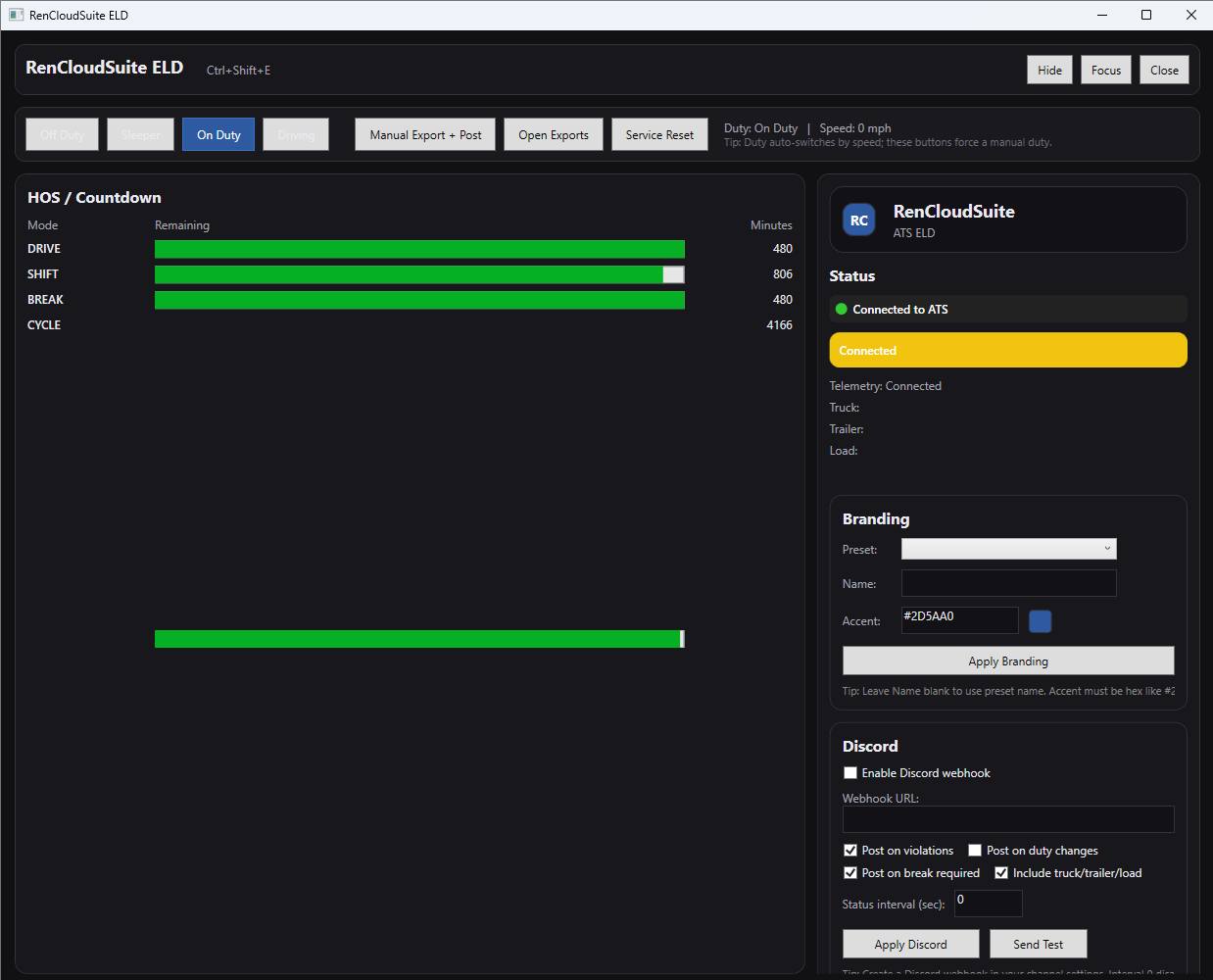Switch duty status to Driving
The image size is (1213, 980).
296,134
